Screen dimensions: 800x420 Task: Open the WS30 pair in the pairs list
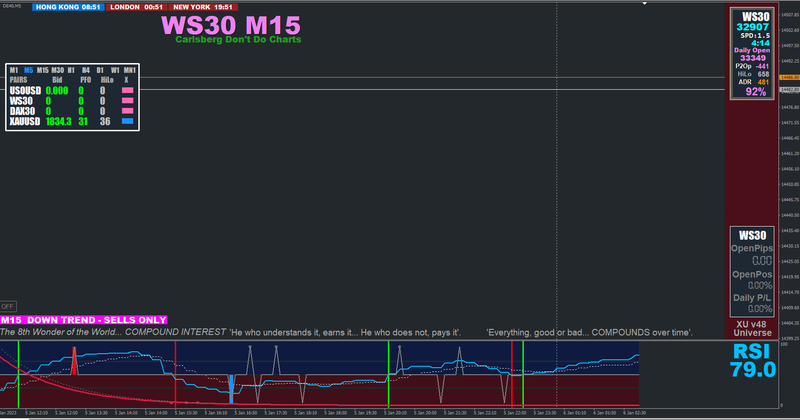click(21, 101)
